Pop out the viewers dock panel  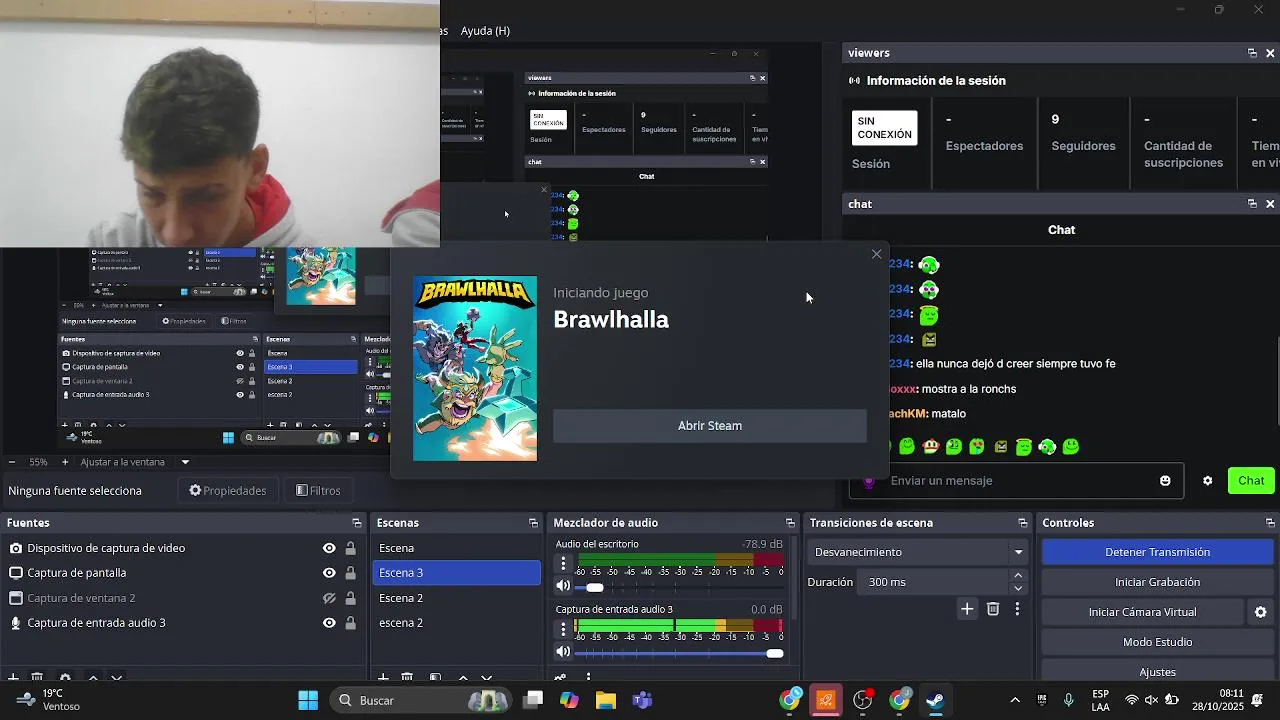(1252, 53)
